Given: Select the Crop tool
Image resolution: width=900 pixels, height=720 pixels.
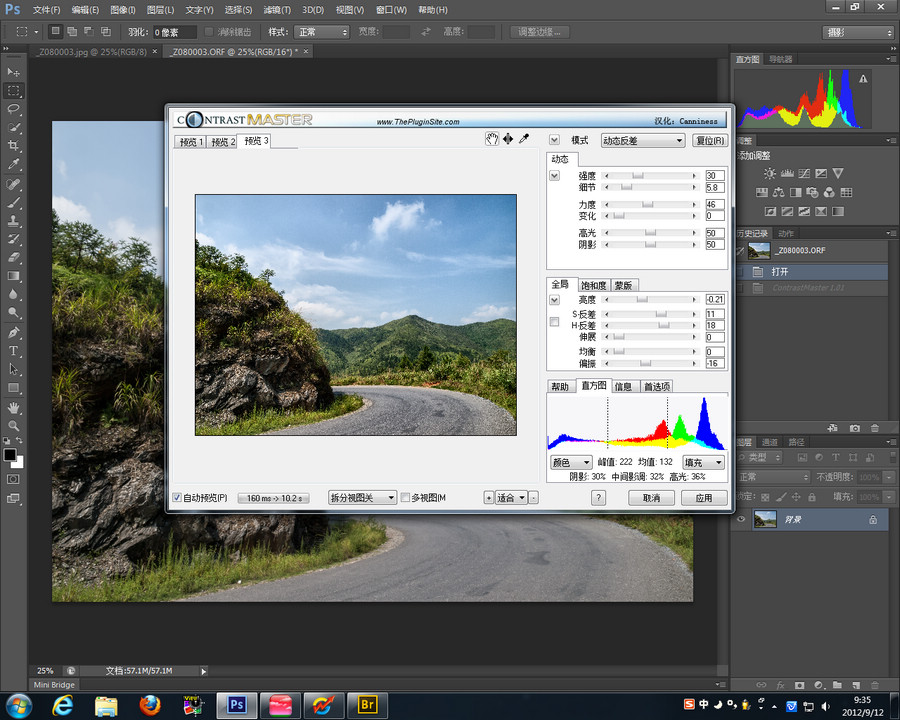Looking at the screenshot, I should point(14,146).
